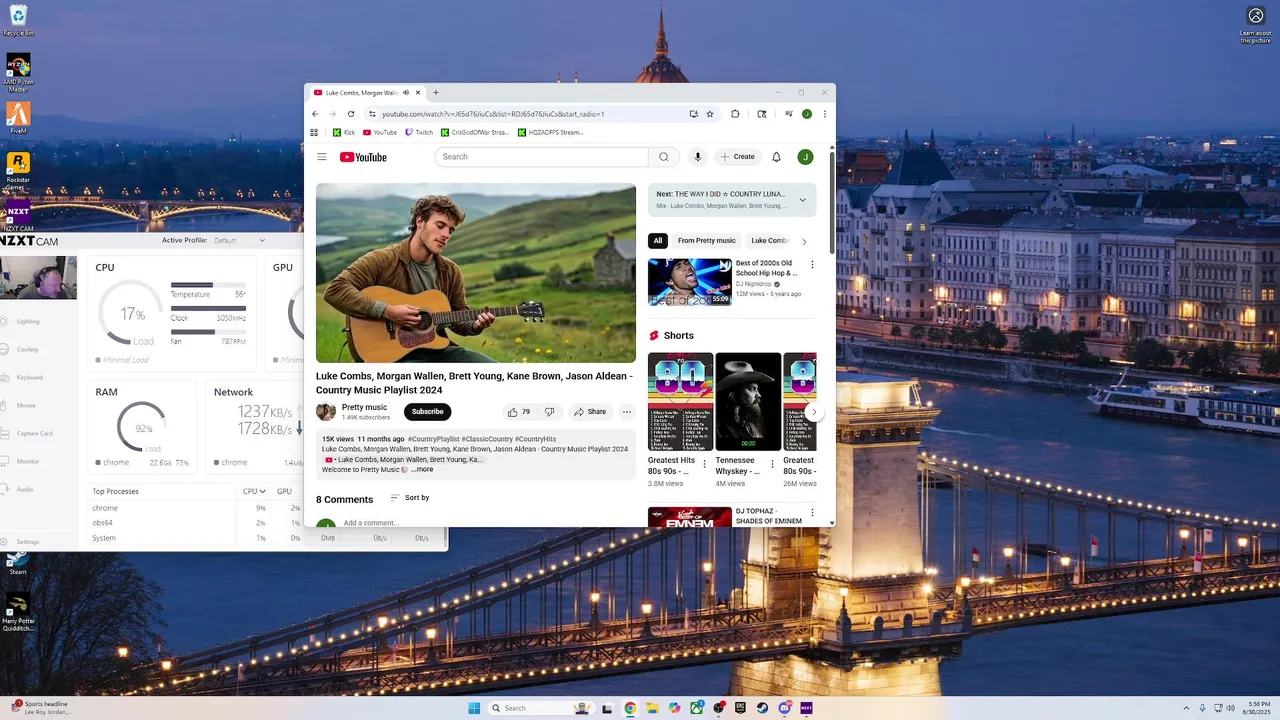This screenshot has height=720, width=1280.
Task: Open the Twitch bookmark
Action: click(419, 132)
